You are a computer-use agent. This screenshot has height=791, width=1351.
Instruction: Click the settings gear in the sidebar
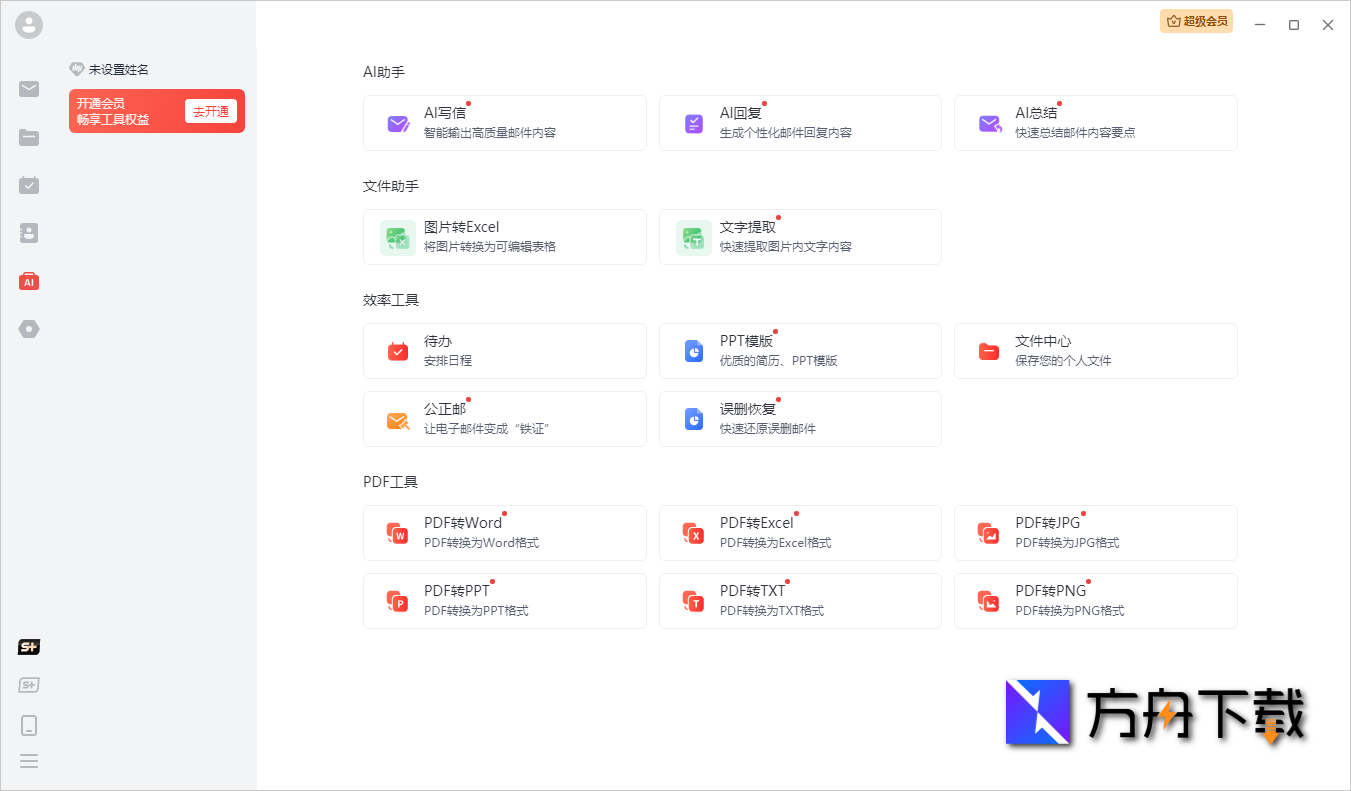coord(28,328)
